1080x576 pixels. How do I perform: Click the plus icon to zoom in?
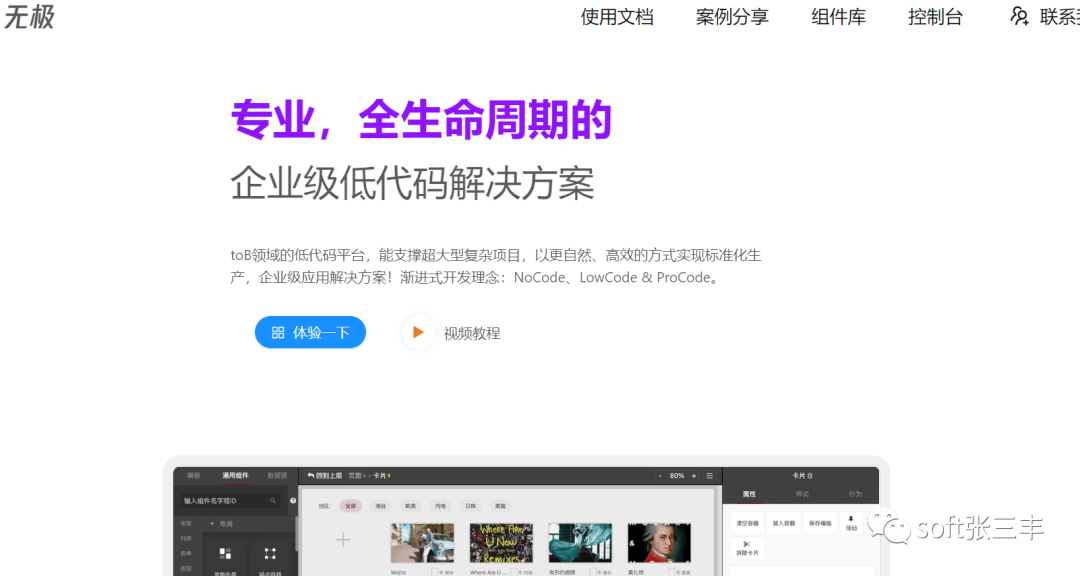point(695,476)
